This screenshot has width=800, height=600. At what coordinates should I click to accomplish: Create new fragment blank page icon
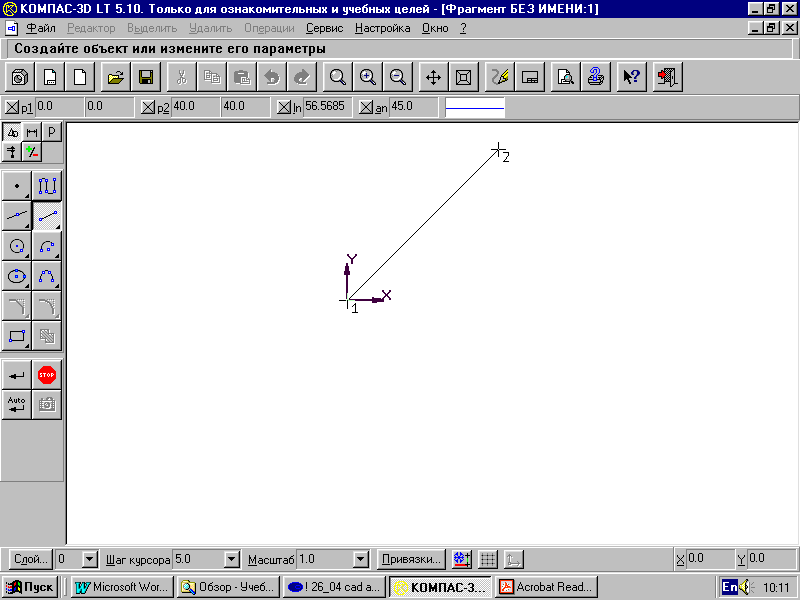pyautogui.click(x=80, y=77)
